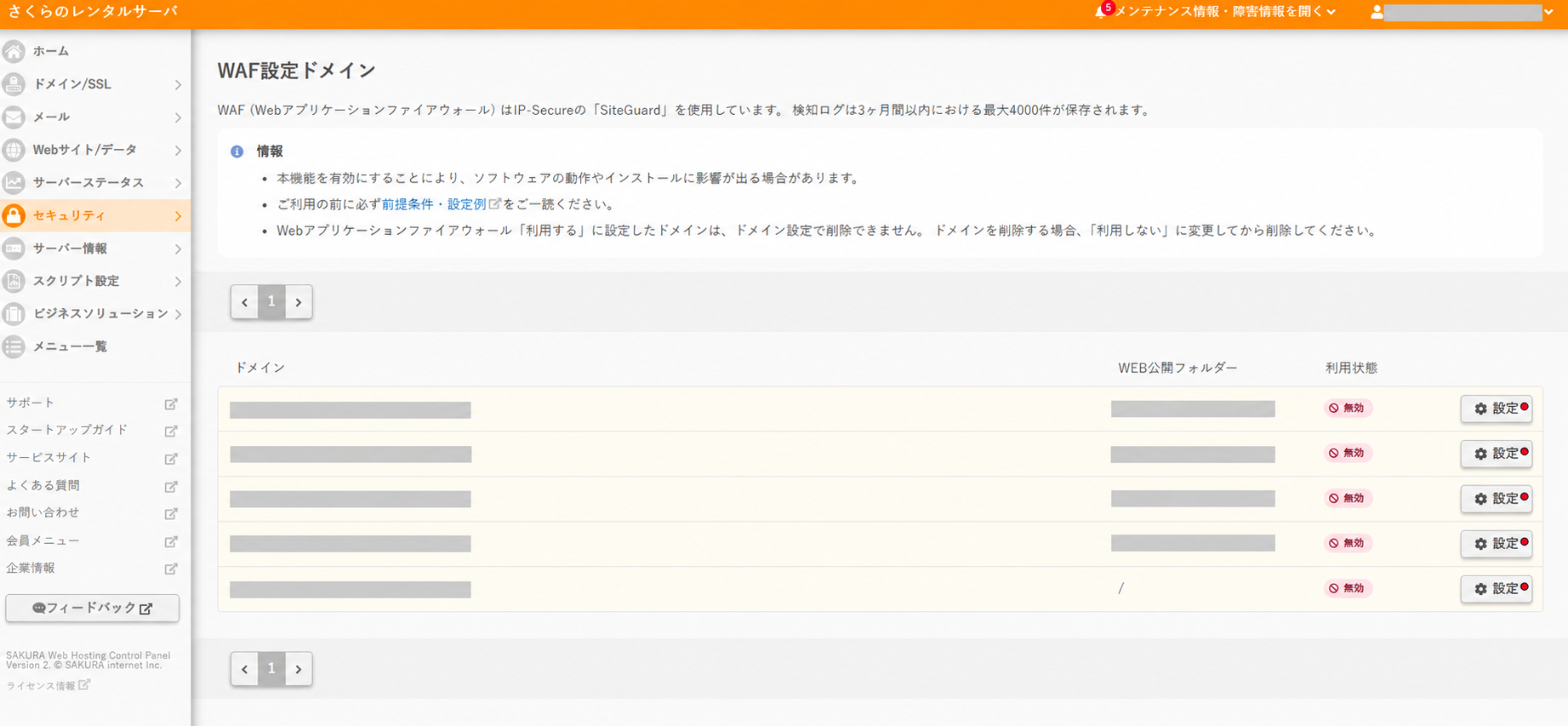Open the 前提条件・設定例 link
Image resolution: width=1568 pixels, height=726 pixels.
click(434, 204)
